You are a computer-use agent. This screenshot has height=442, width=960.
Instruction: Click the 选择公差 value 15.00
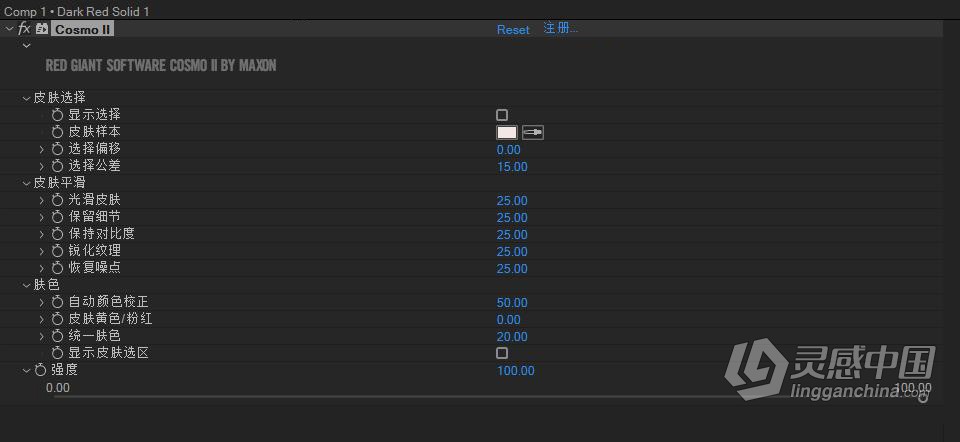pos(512,167)
